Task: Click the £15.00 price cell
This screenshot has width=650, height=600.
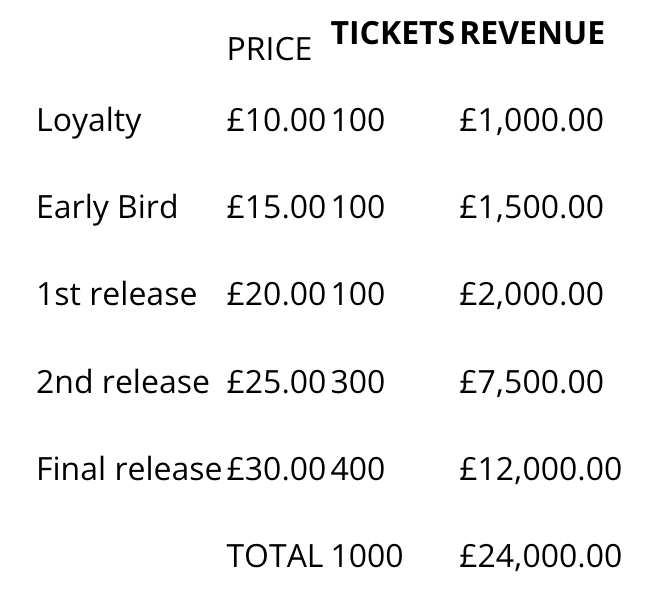Action: pos(276,207)
